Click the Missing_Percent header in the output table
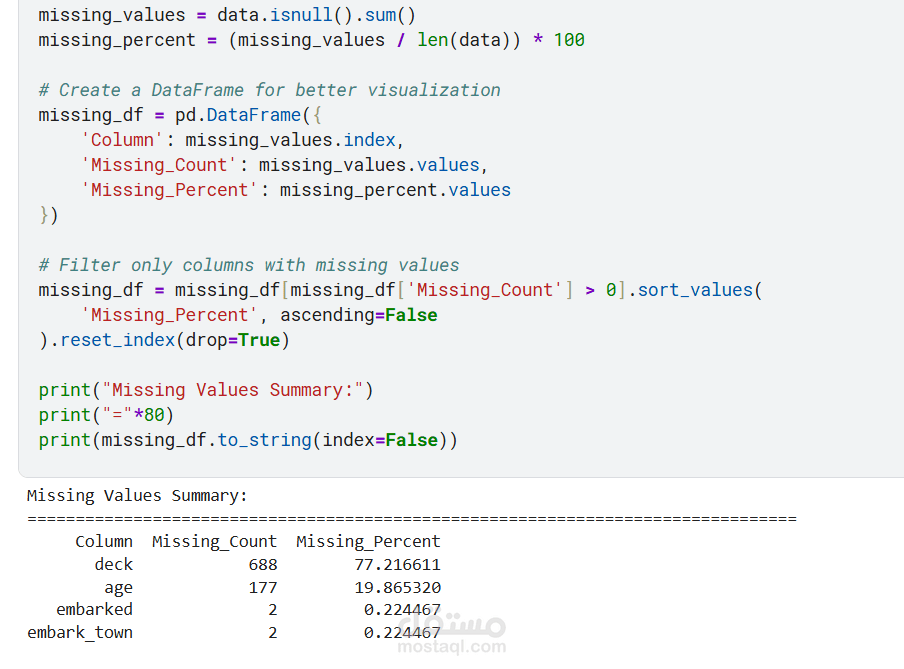 point(368,541)
